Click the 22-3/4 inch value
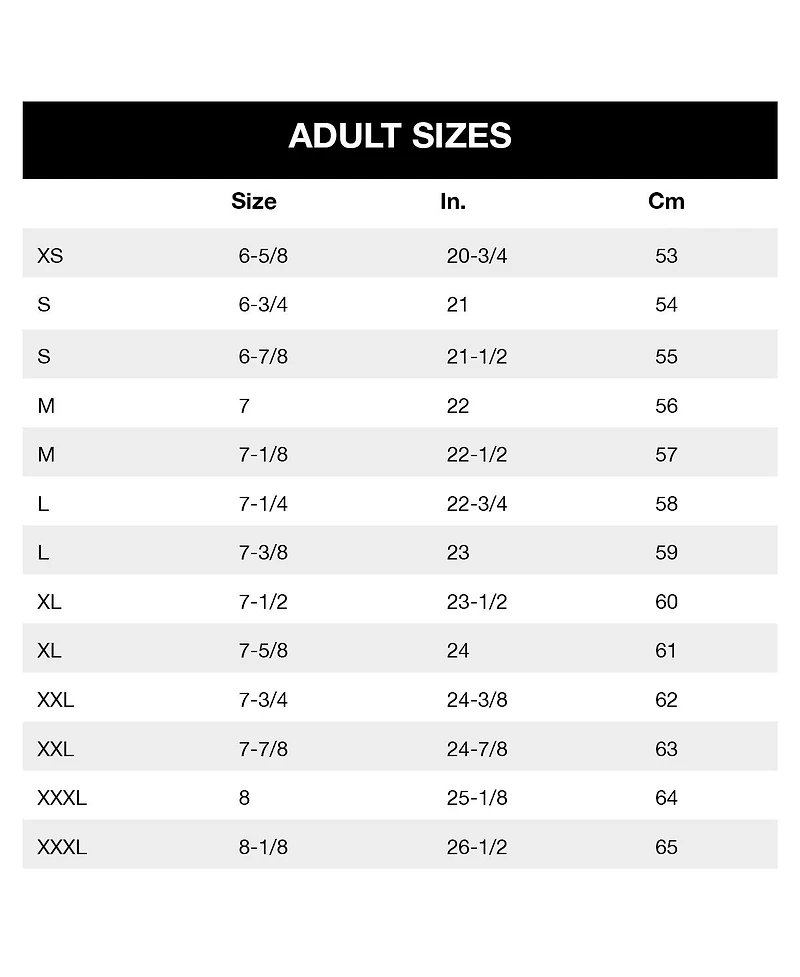Viewport: 800px width, 977px height. coord(477,504)
